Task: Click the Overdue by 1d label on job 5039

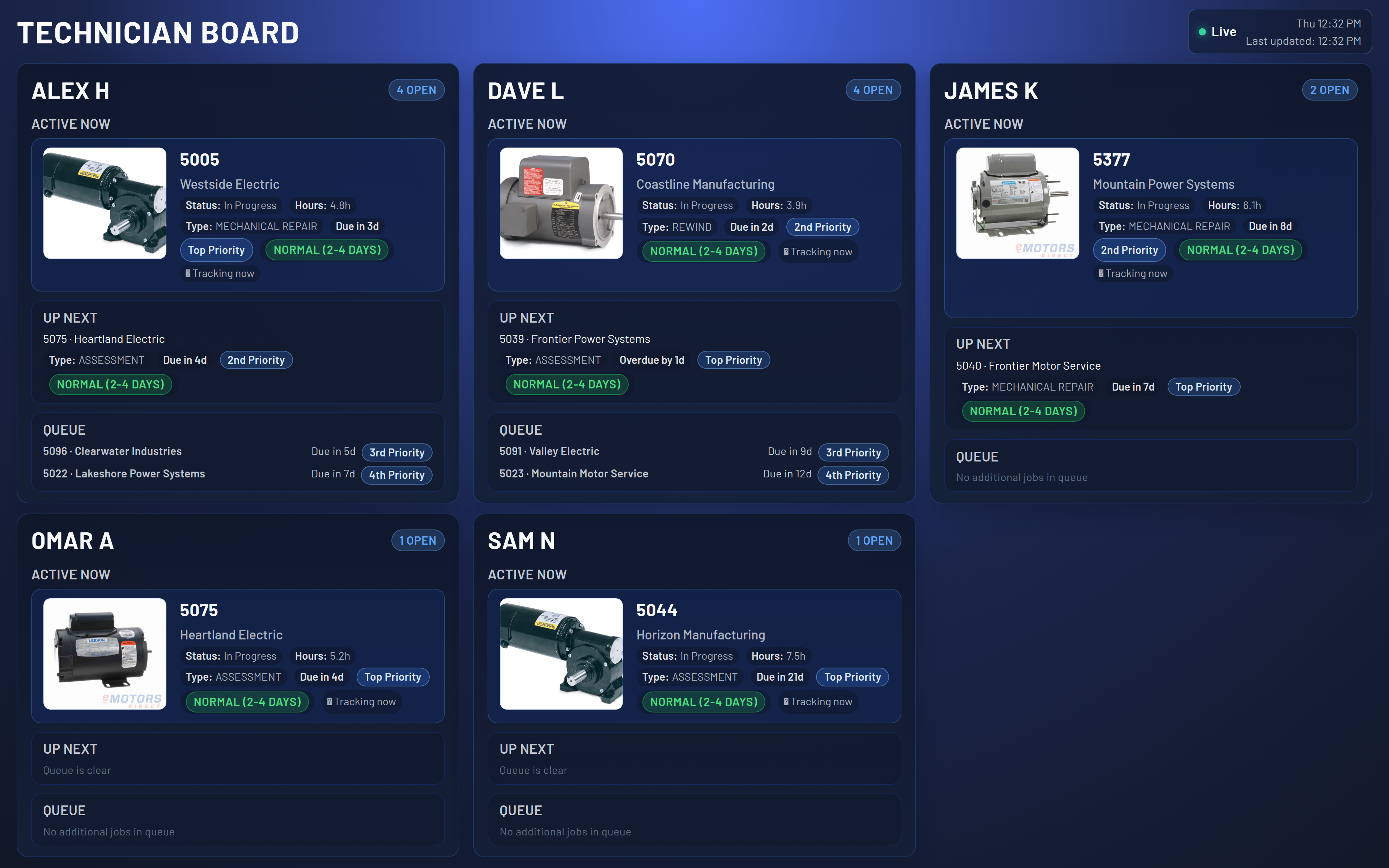Action: pos(651,360)
